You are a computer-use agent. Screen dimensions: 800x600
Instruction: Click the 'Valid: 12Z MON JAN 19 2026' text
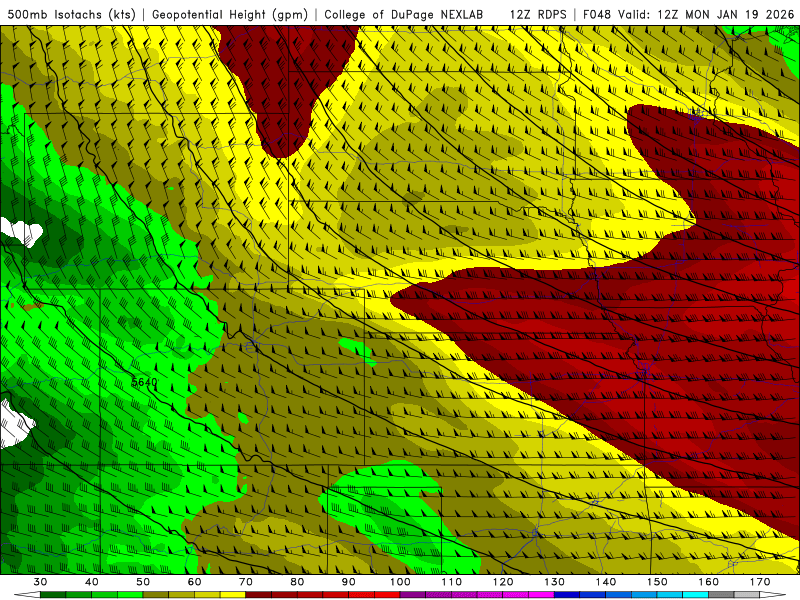pos(706,14)
